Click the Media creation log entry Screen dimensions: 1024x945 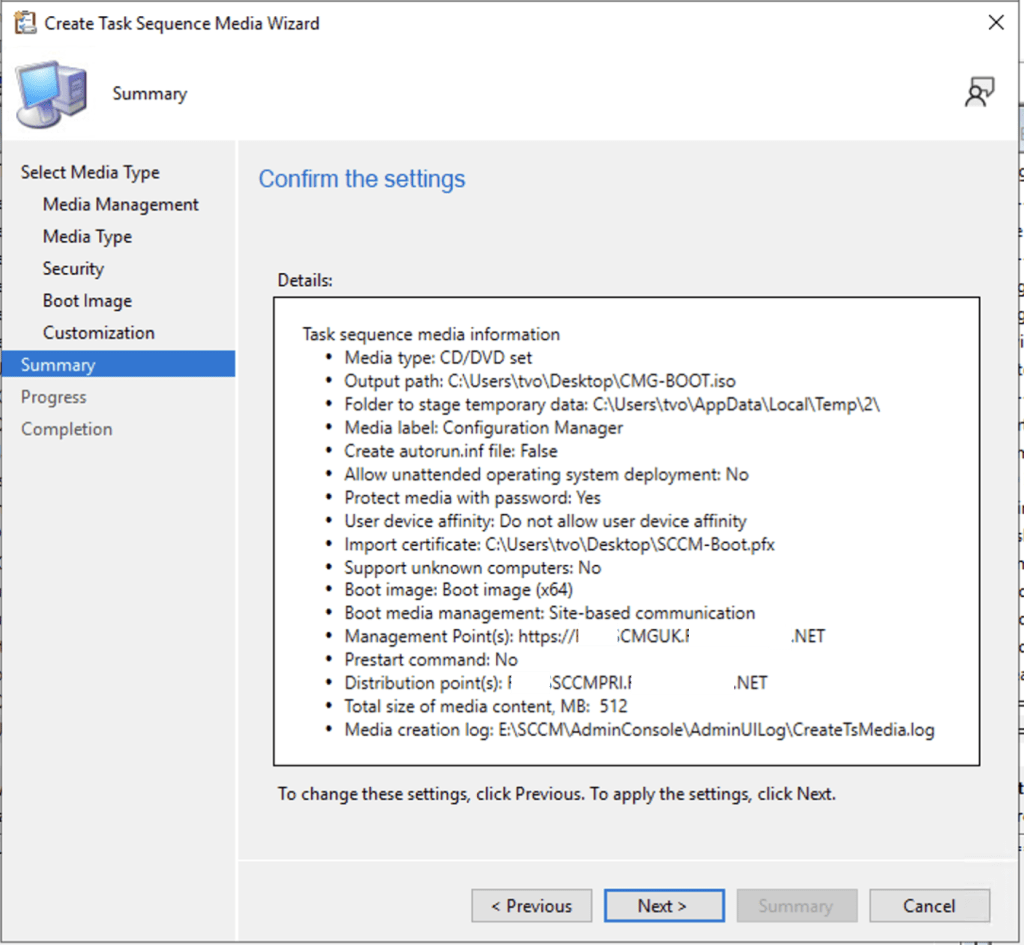point(639,730)
